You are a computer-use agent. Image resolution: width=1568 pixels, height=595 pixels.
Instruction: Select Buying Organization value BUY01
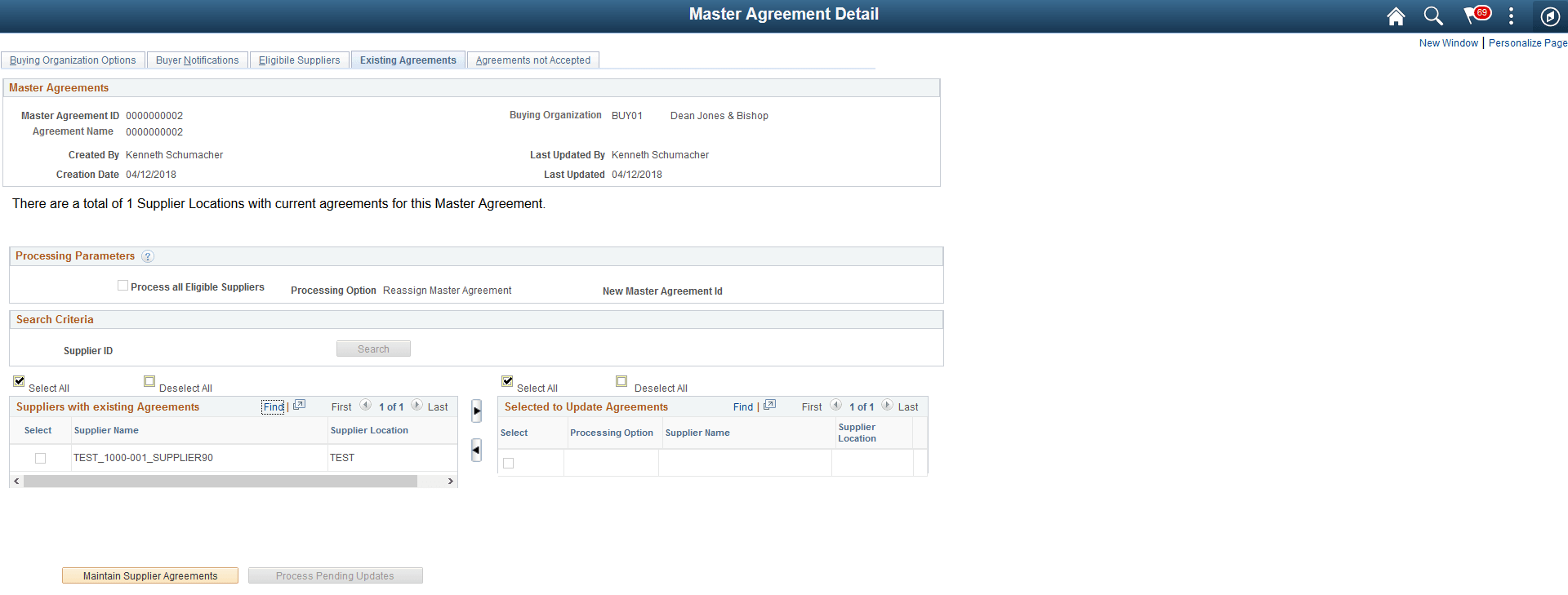627,116
